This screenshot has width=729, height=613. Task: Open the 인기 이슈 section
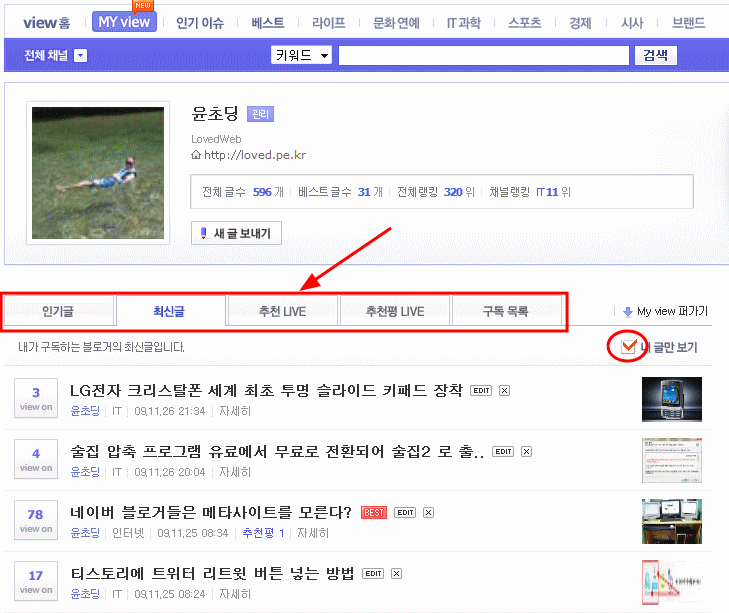[x=200, y=23]
